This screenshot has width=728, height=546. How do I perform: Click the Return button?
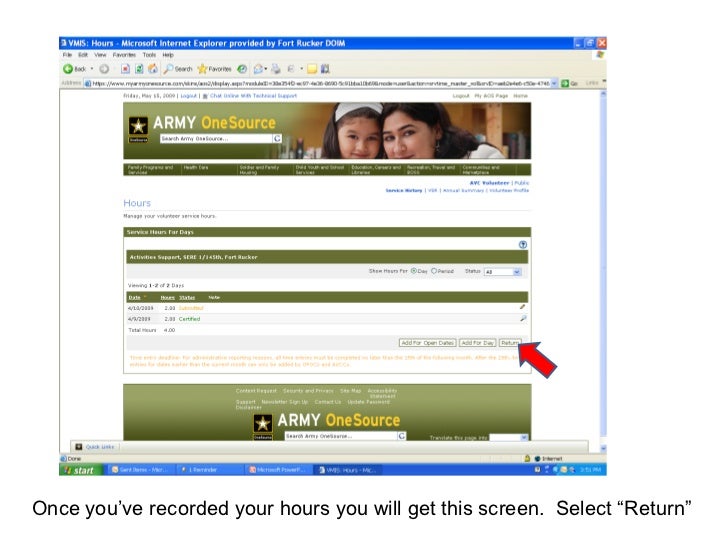tap(510, 343)
